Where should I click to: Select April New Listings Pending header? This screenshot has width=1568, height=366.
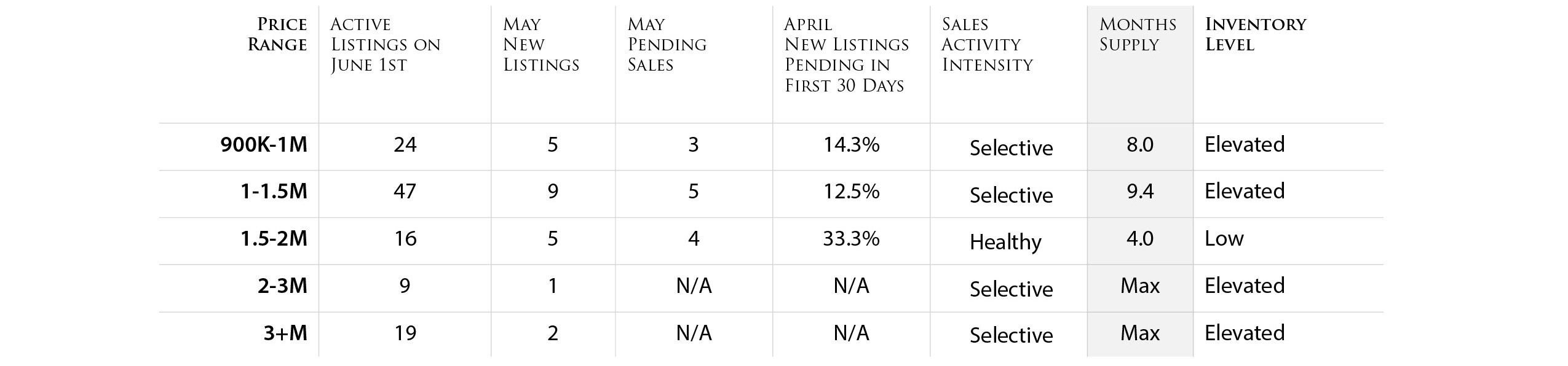[x=847, y=55]
